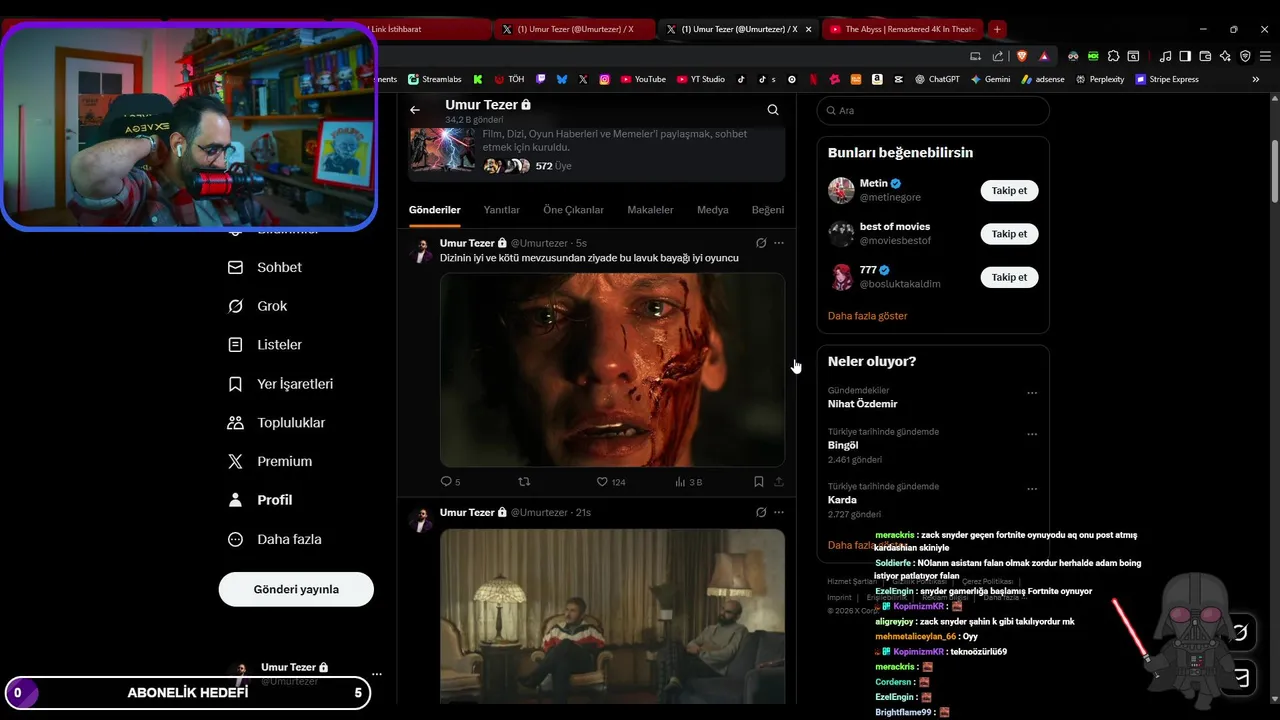1280x720 pixels.
Task: Open a new browser tab
Action: coord(997,29)
